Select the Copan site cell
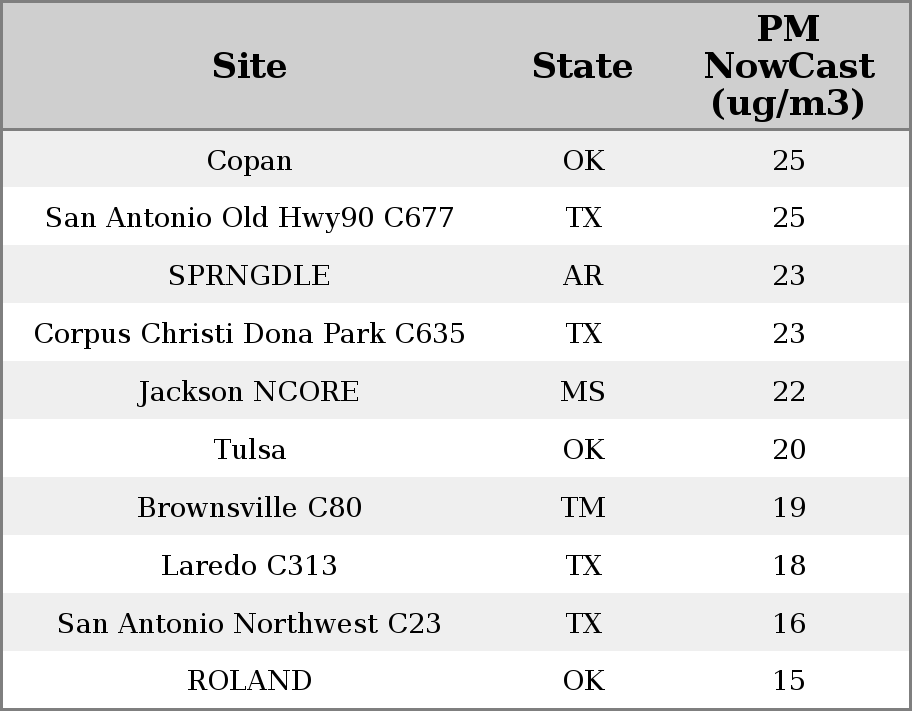 [x=249, y=160]
